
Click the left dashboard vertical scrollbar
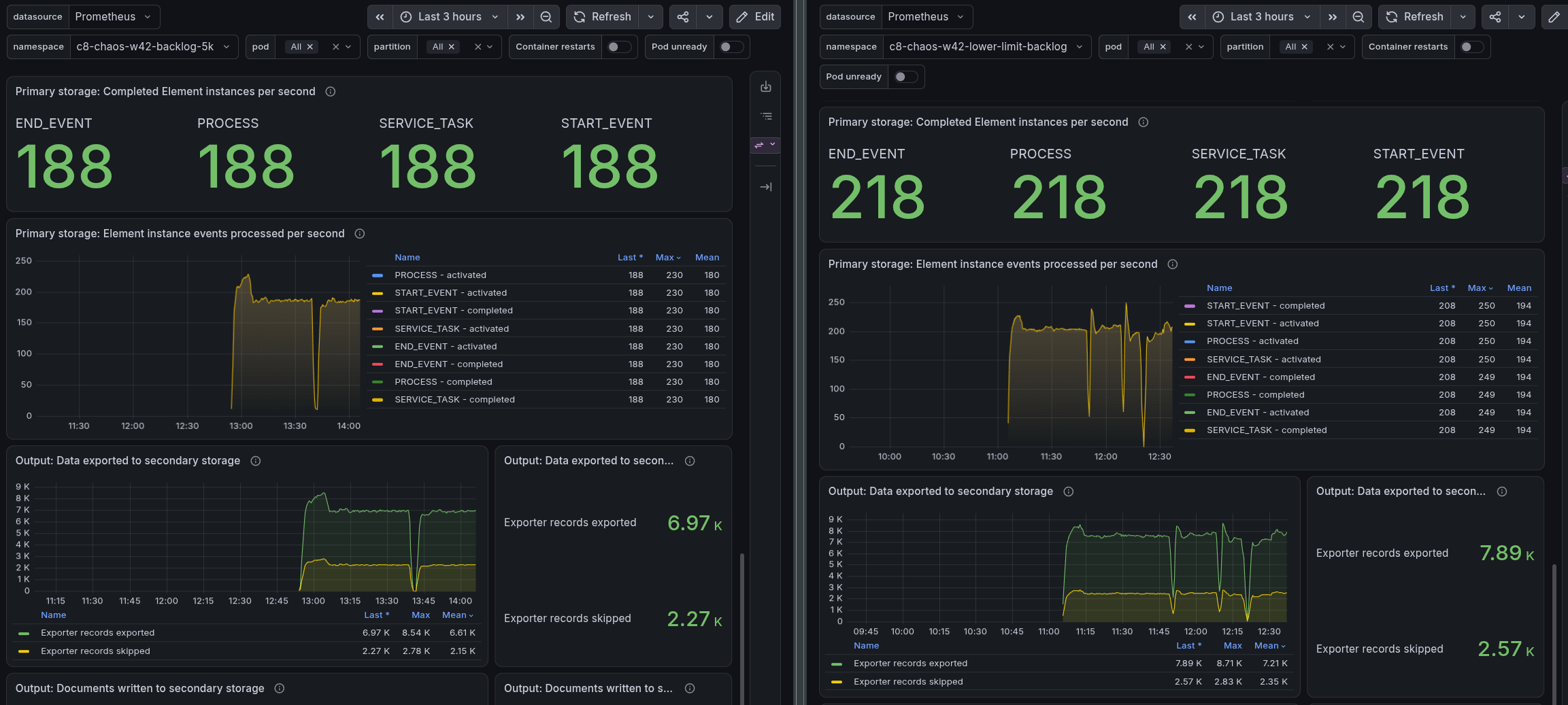click(x=742, y=629)
